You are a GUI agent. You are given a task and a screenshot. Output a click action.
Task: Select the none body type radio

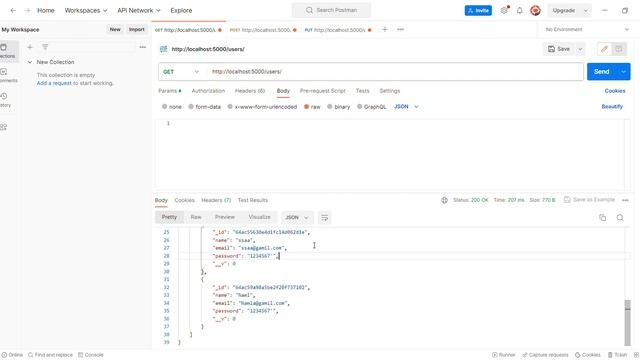click(164, 107)
